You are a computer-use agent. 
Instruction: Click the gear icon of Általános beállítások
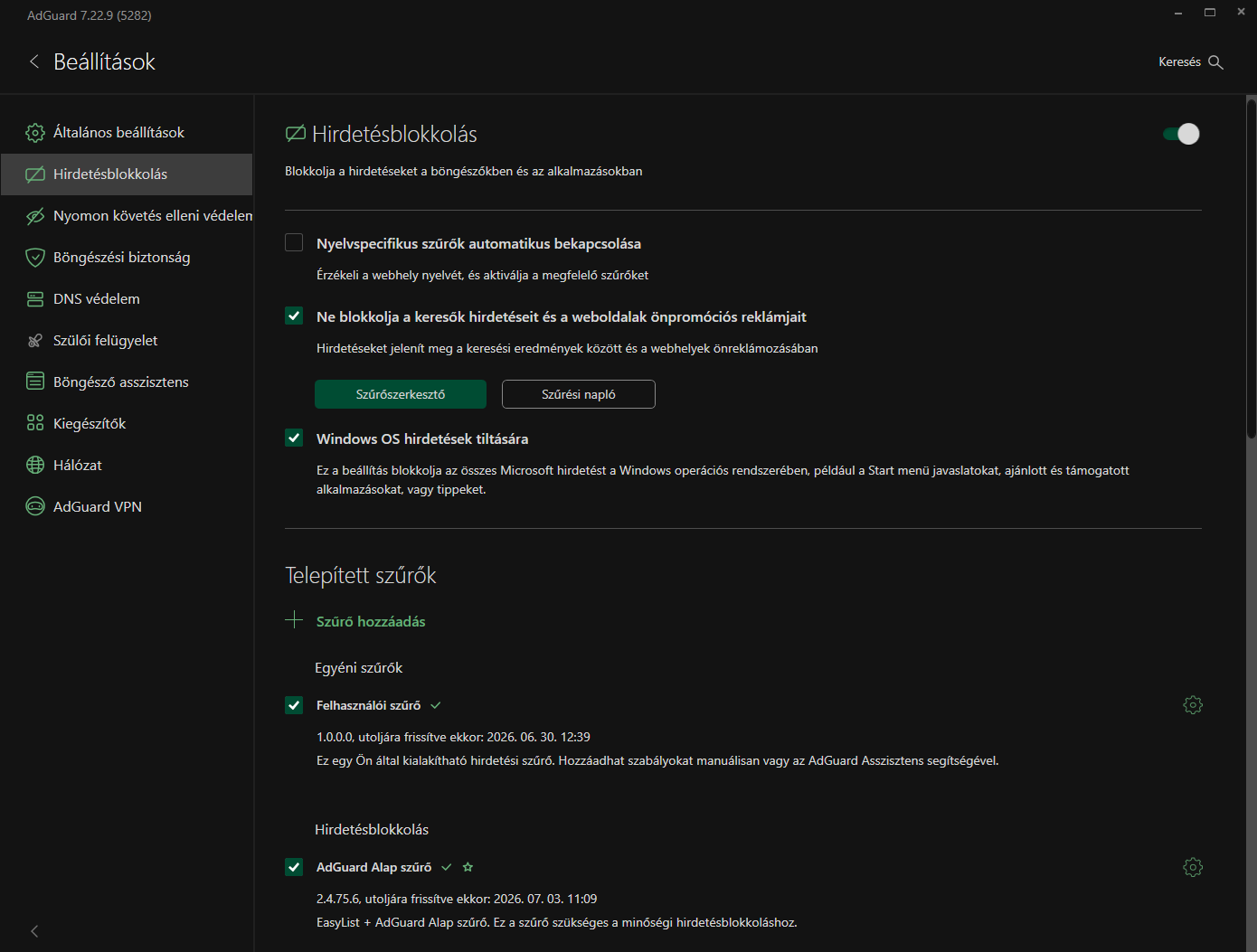click(x=35, y=133)
